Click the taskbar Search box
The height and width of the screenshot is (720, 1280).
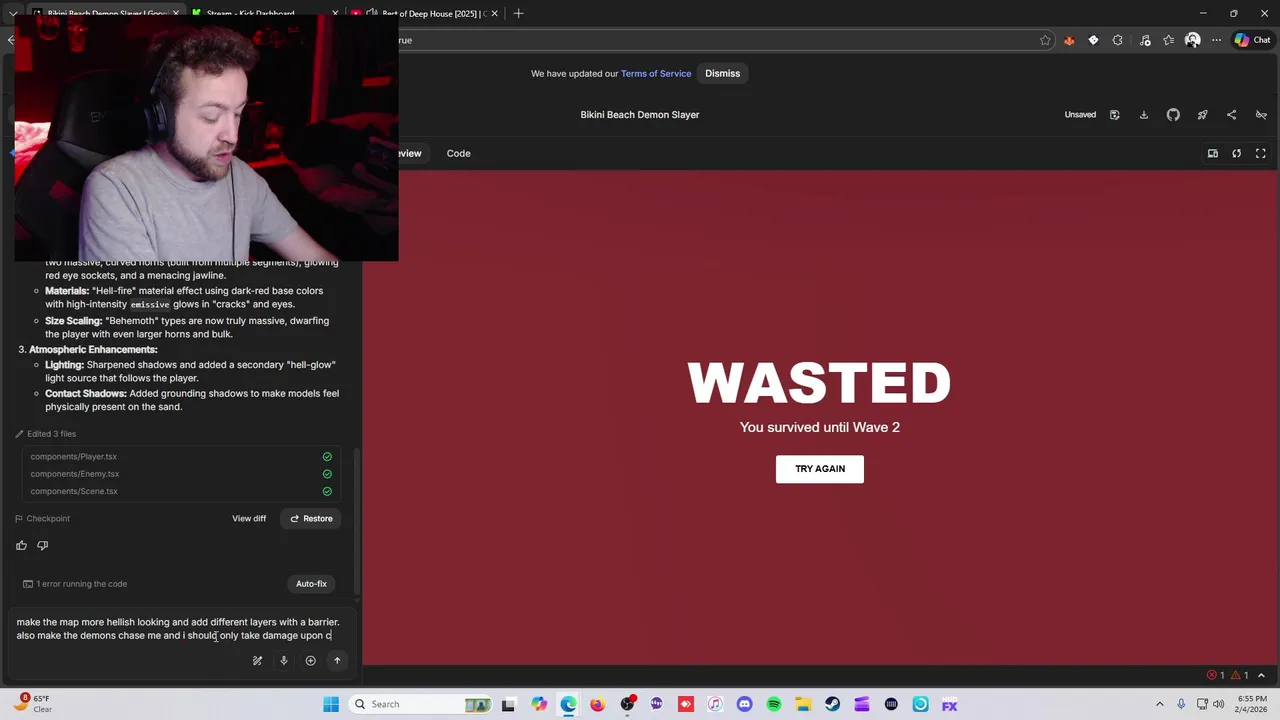(x=420, y=704)
